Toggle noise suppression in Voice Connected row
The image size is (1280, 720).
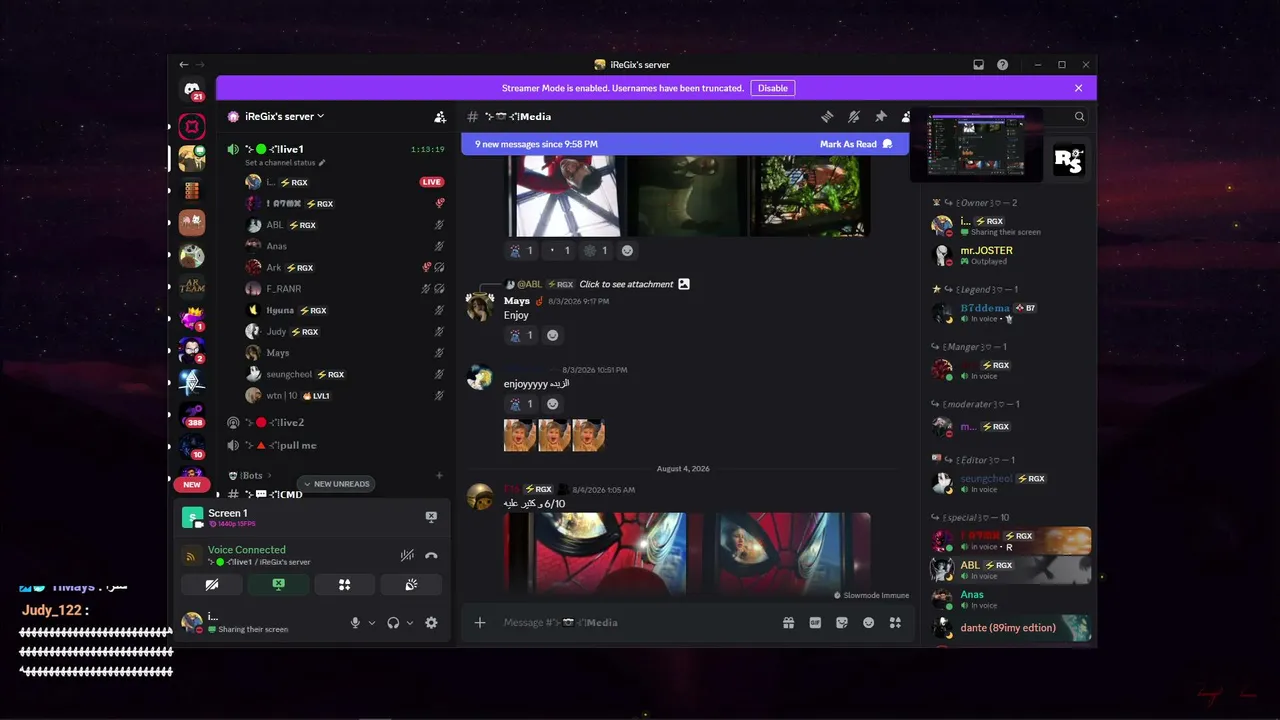407,555
